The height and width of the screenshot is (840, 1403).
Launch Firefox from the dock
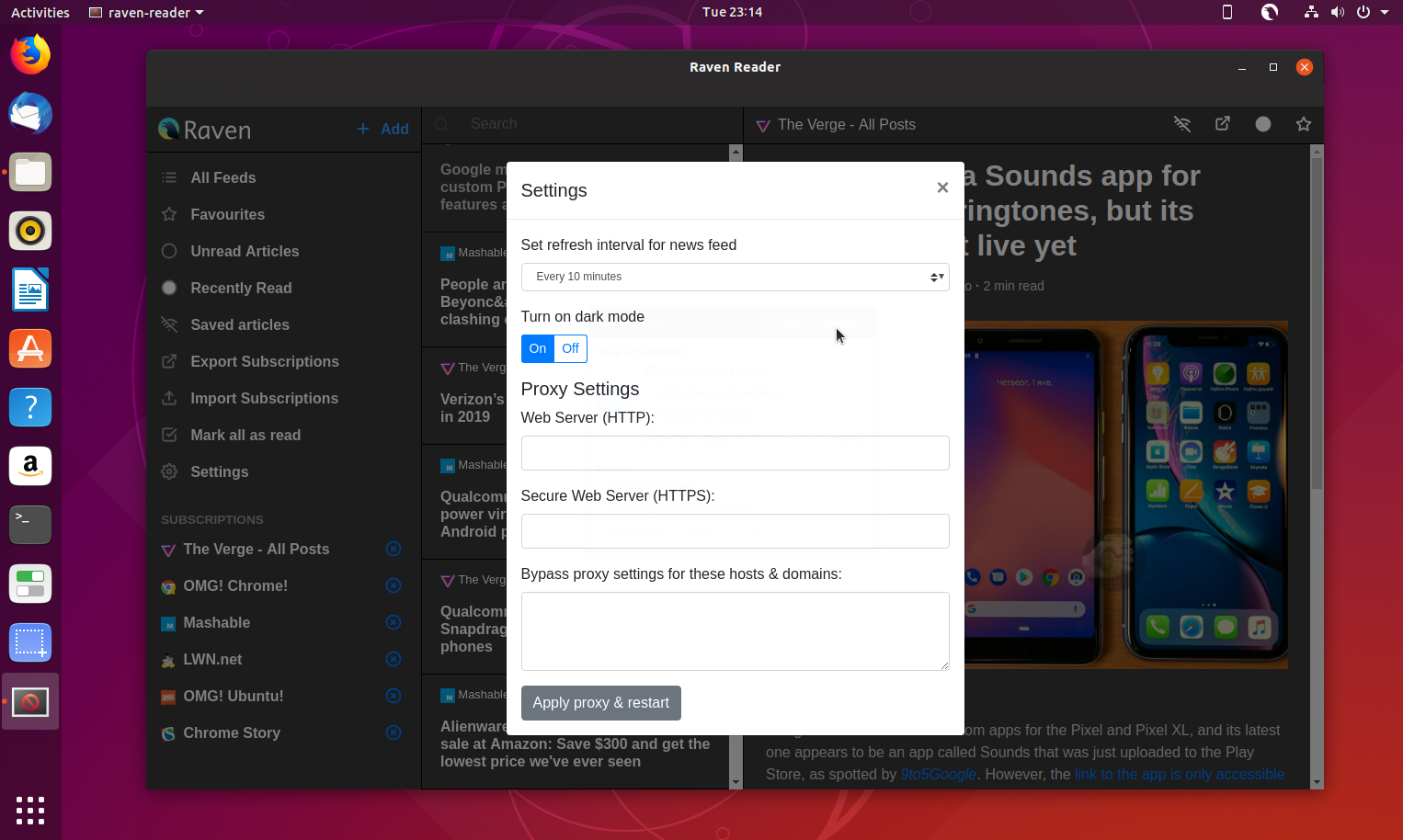[30, 54]
